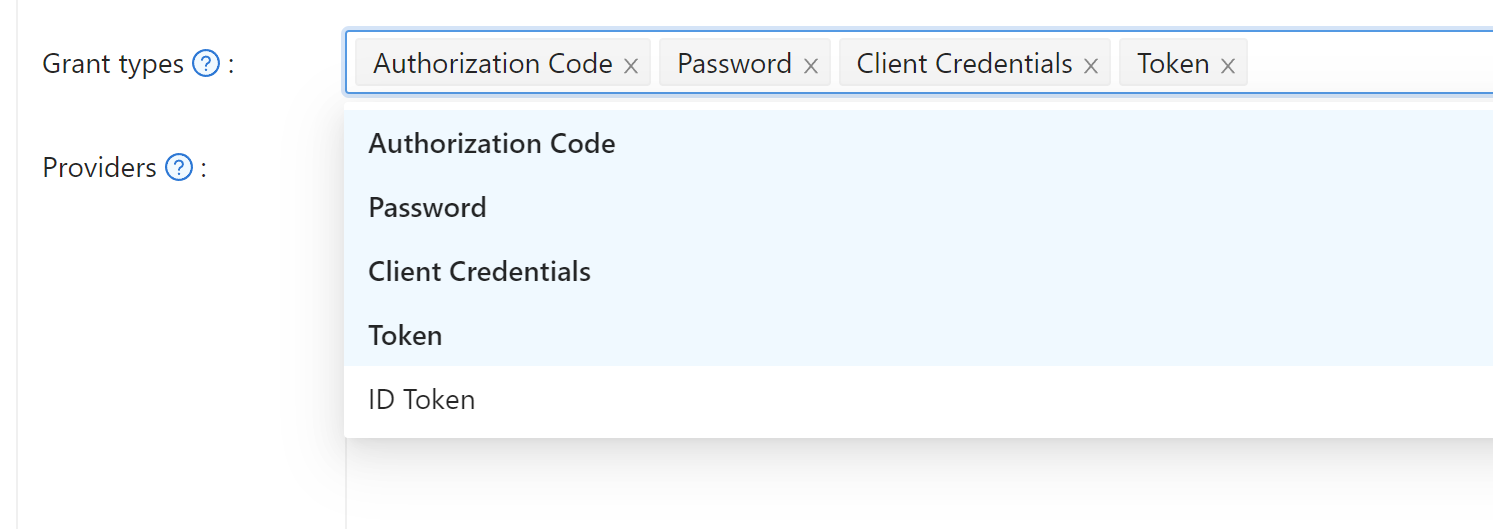Click the Grant types field label
Image resolution: width=1493 pixels, height=529 pixels.
[x=113, y=64]
